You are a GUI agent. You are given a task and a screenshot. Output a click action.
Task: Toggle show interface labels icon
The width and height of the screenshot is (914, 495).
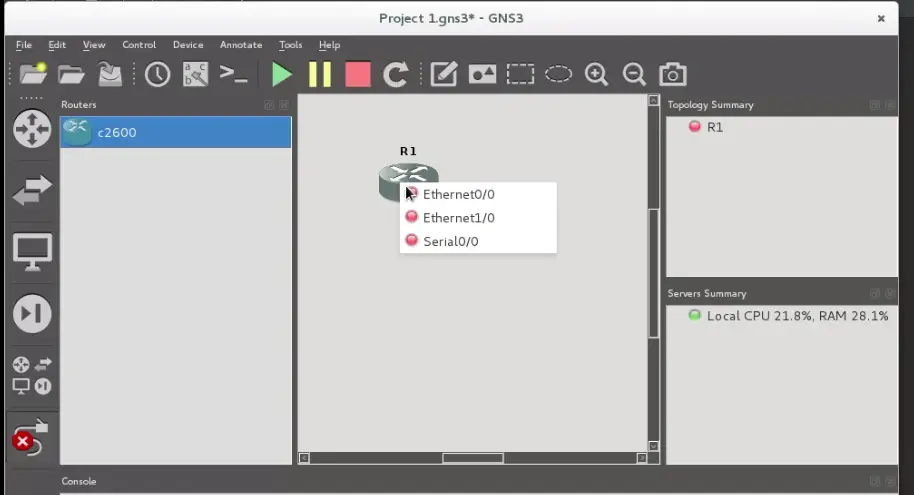click(195, 75)
